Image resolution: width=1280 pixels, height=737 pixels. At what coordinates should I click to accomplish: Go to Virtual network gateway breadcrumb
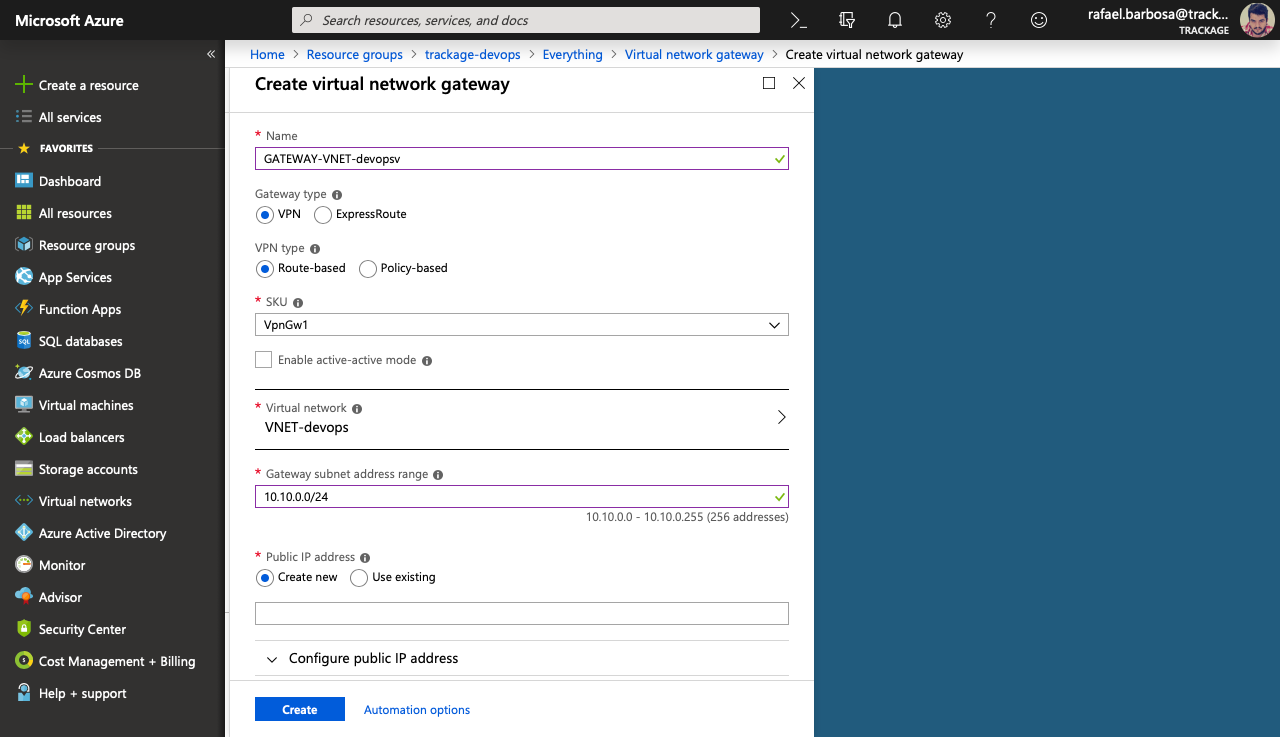694,55
